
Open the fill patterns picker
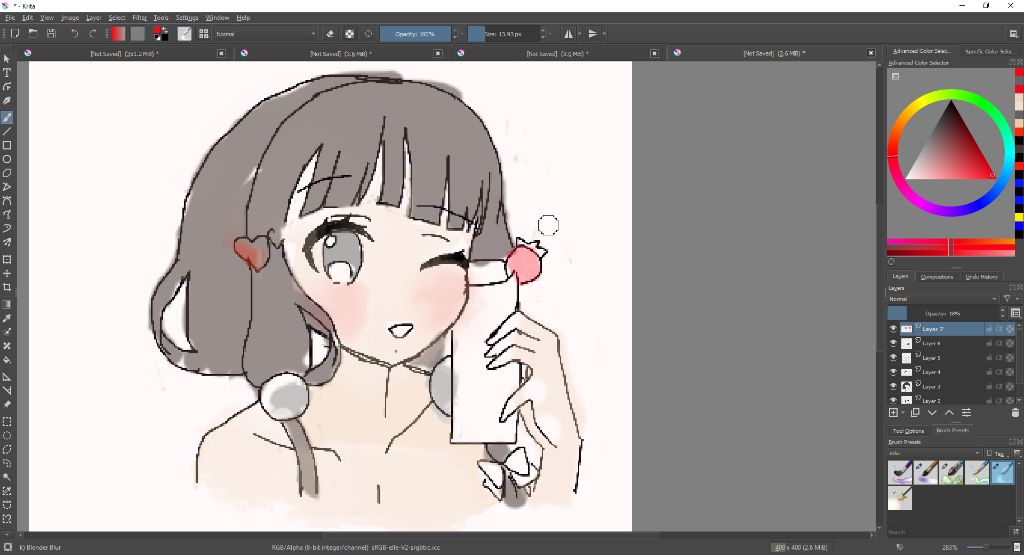click(x=137, y=33)
